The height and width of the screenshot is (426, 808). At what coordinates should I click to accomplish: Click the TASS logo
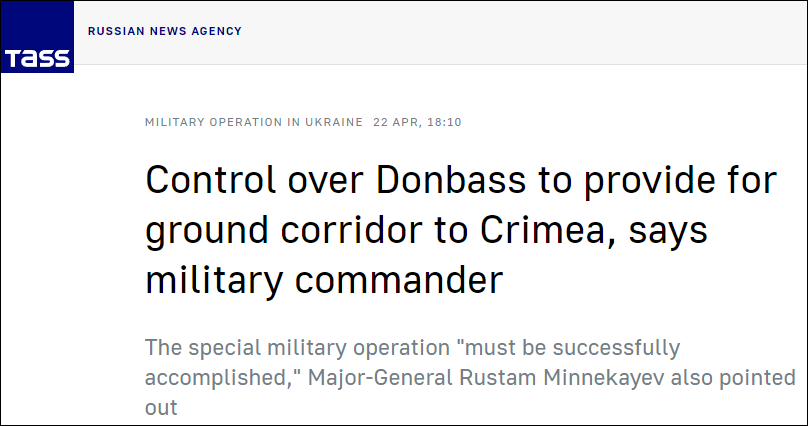pyautogui.click(x=38, y=37)
